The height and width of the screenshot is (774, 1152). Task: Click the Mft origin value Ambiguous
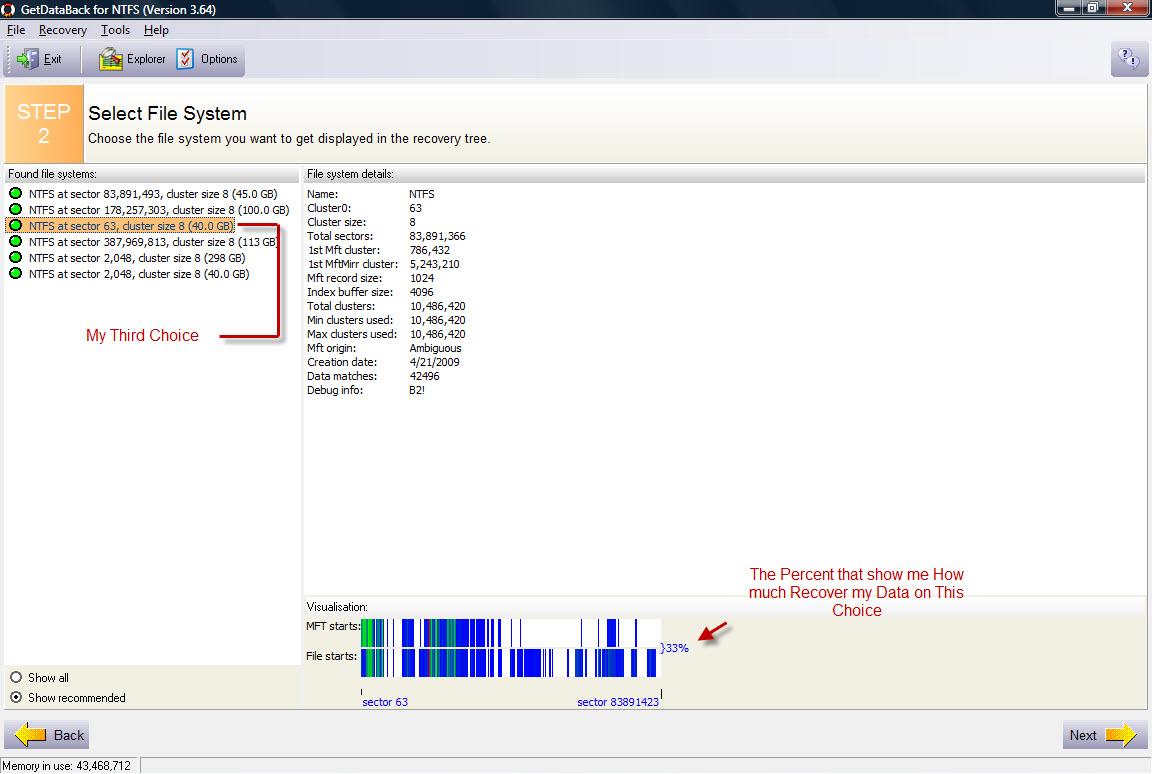point(436,348)
